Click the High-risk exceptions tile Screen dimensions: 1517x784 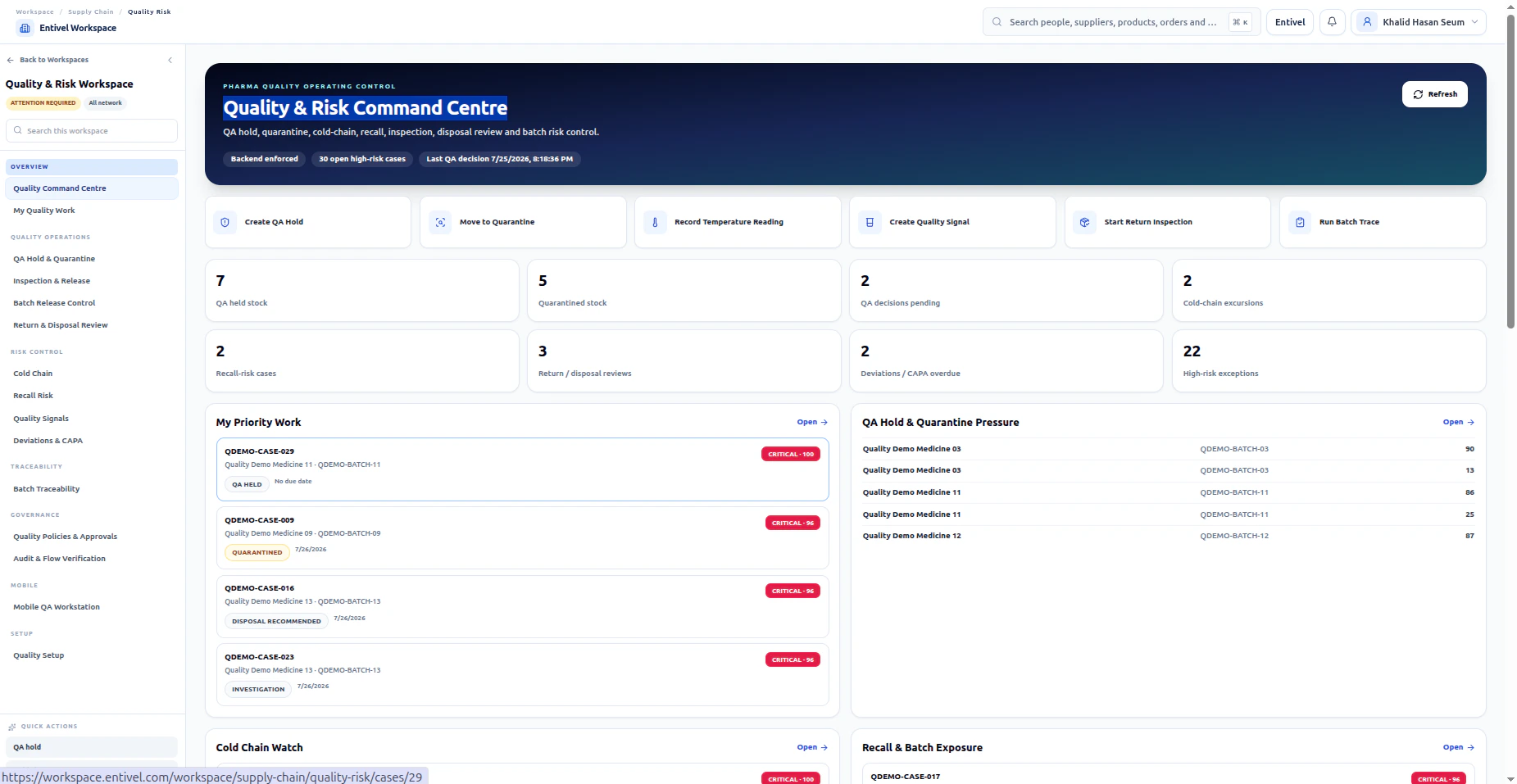[1329, 361]
